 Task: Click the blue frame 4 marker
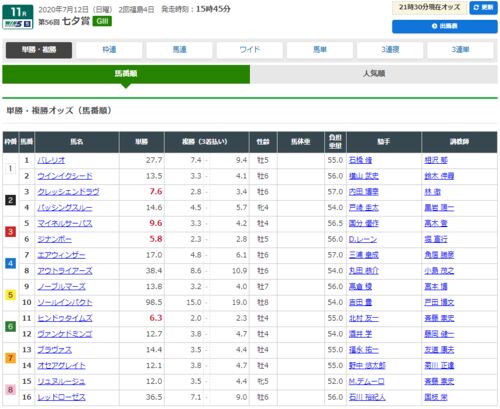(10, 263)
